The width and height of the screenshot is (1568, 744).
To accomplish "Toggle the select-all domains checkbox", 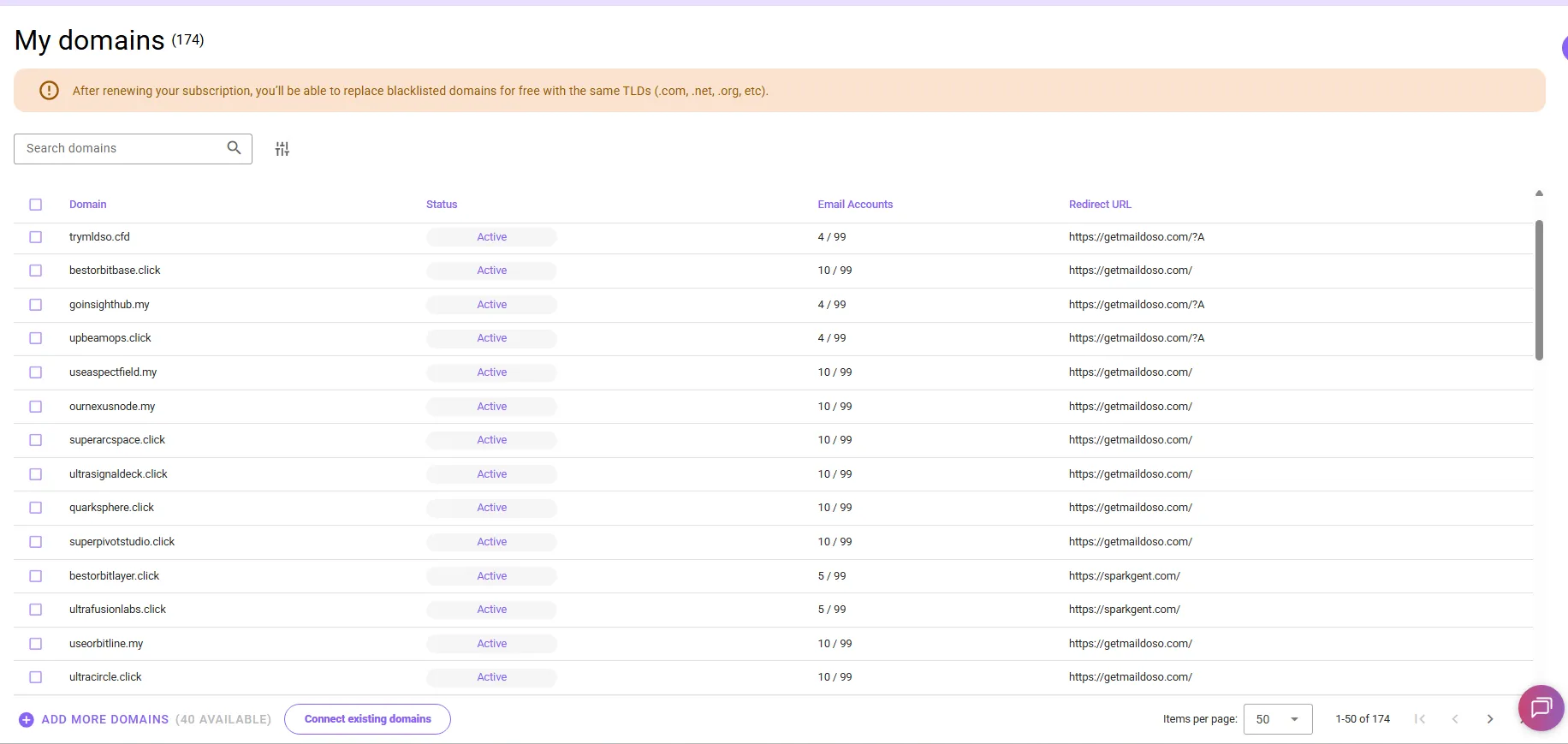I will (35, 205).
